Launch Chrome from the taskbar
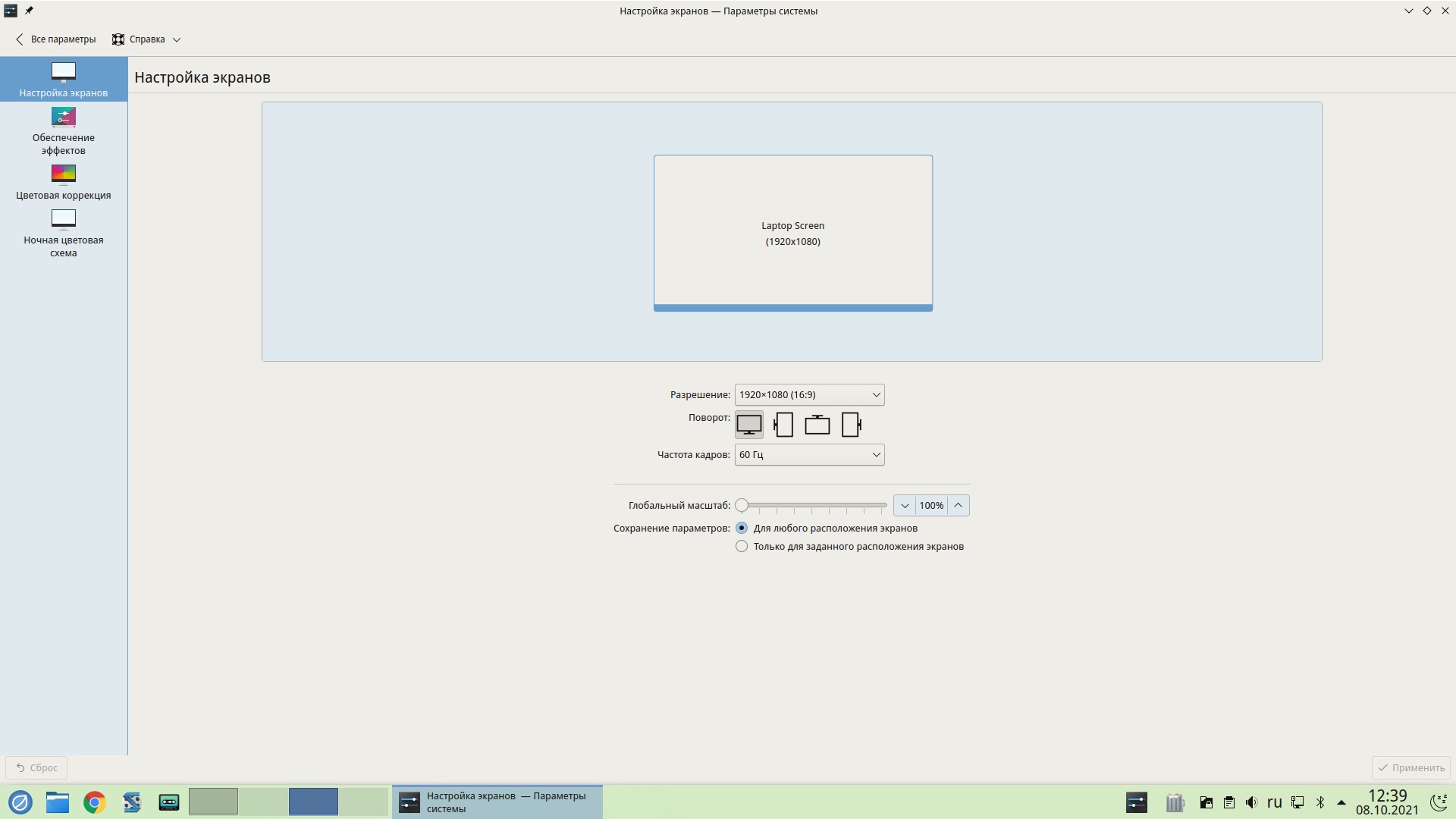This screenshot has width=1456, height=819. (94, 802)
